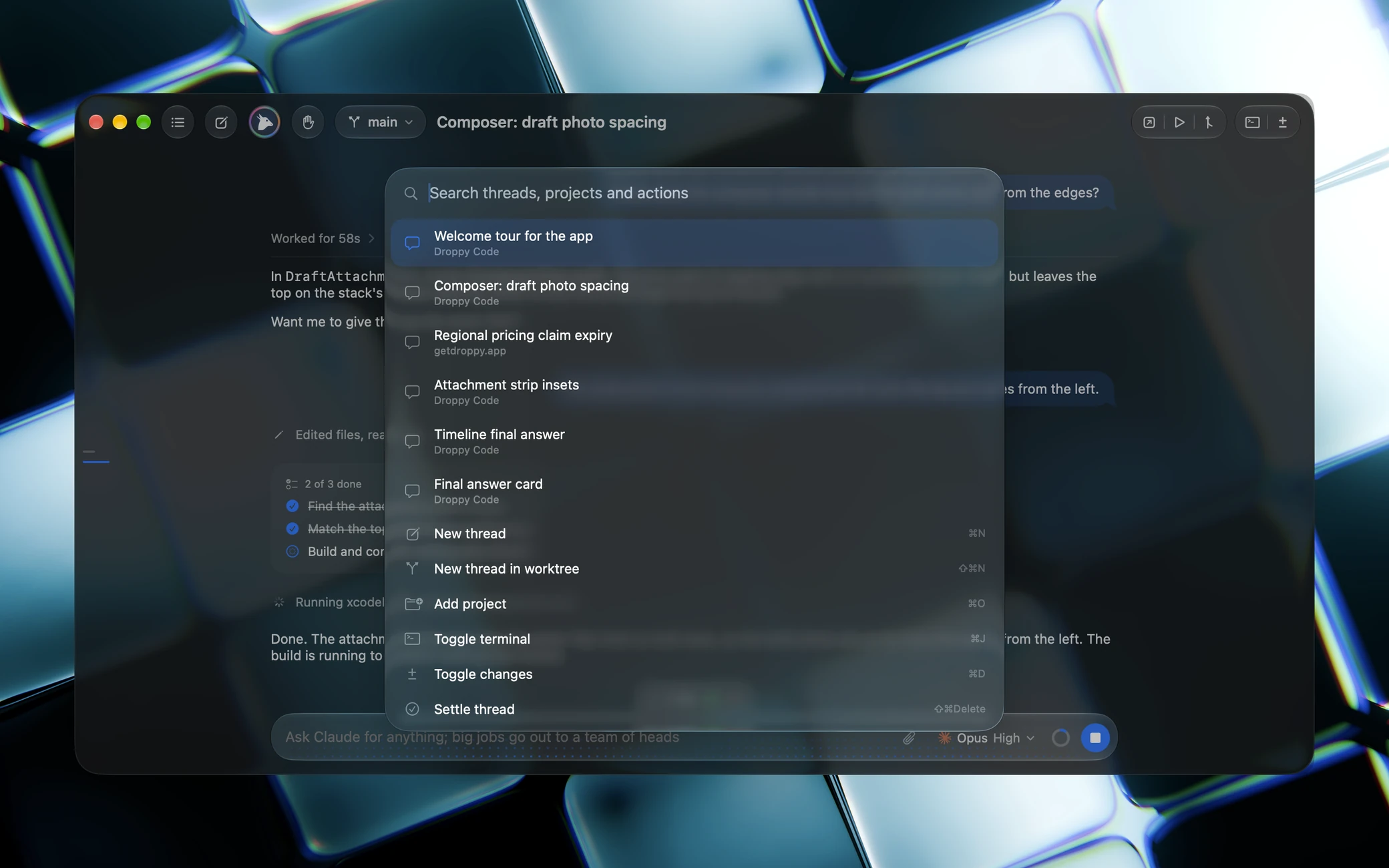Click the Running xcodebuild spinner icon

[x=279, y=602]
